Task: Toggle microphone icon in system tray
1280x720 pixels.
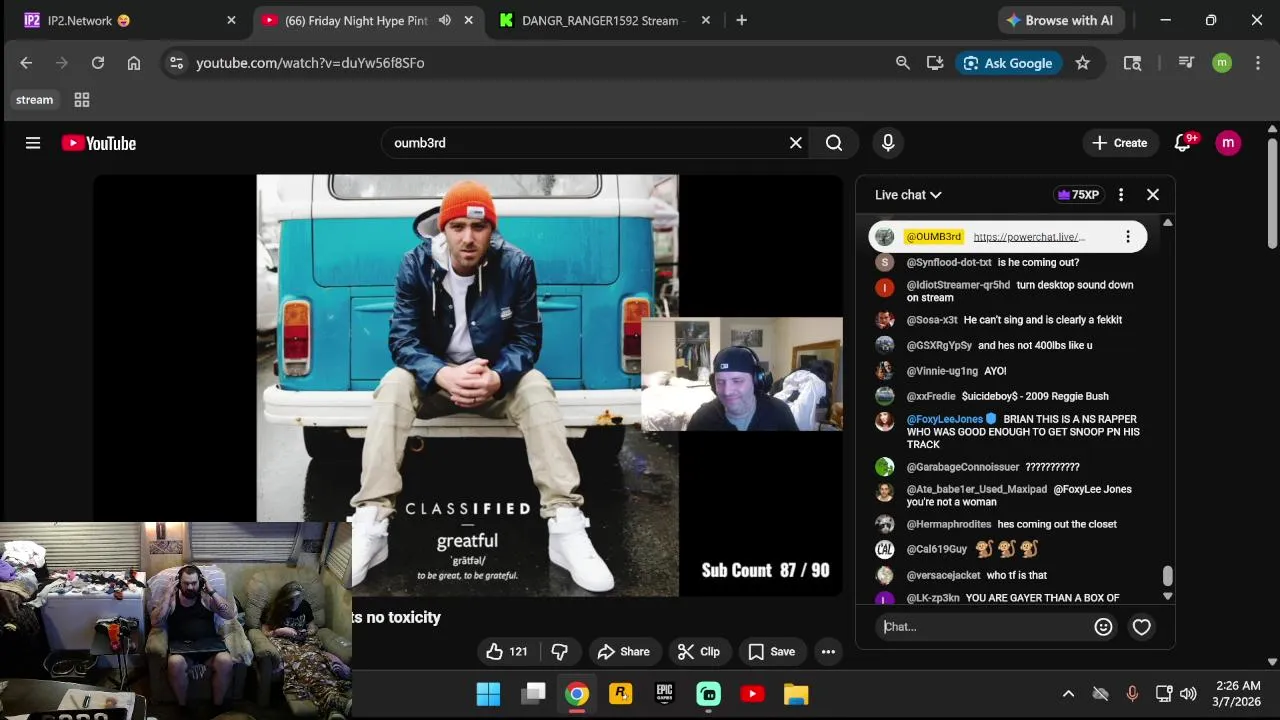Action: tap(1132, 694)
